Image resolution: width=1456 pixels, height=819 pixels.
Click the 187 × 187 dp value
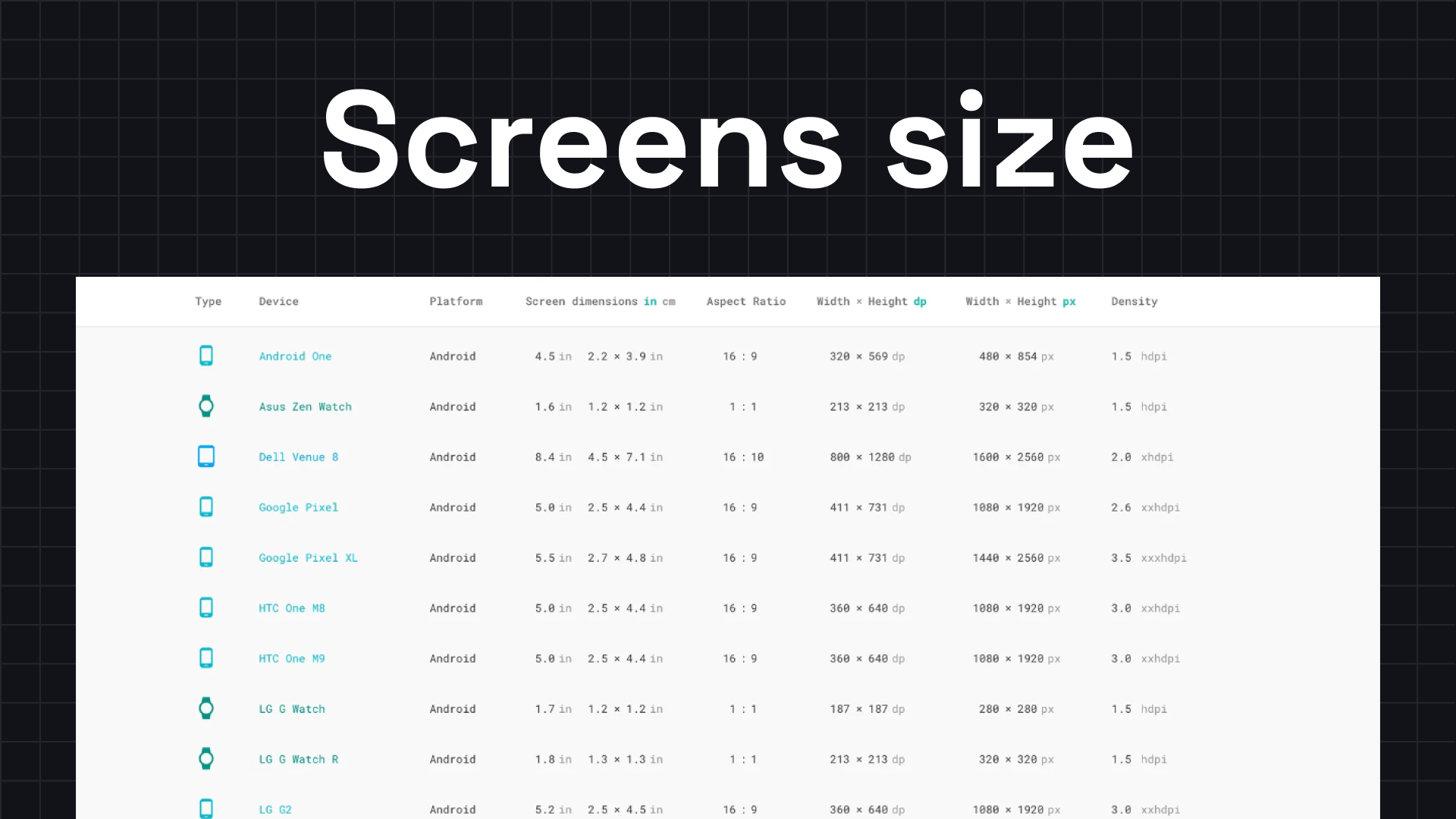click(867, 709)
